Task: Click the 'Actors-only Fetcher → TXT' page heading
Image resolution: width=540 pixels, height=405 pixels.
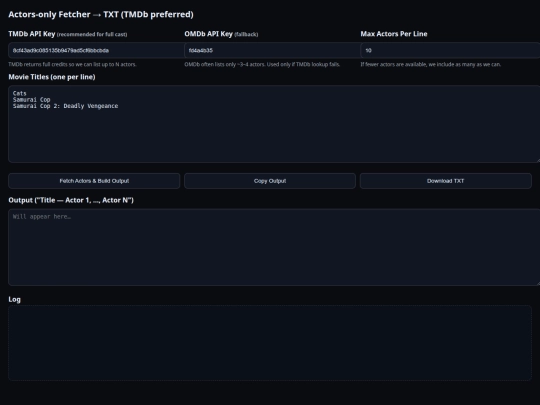Action: [101, 14]
